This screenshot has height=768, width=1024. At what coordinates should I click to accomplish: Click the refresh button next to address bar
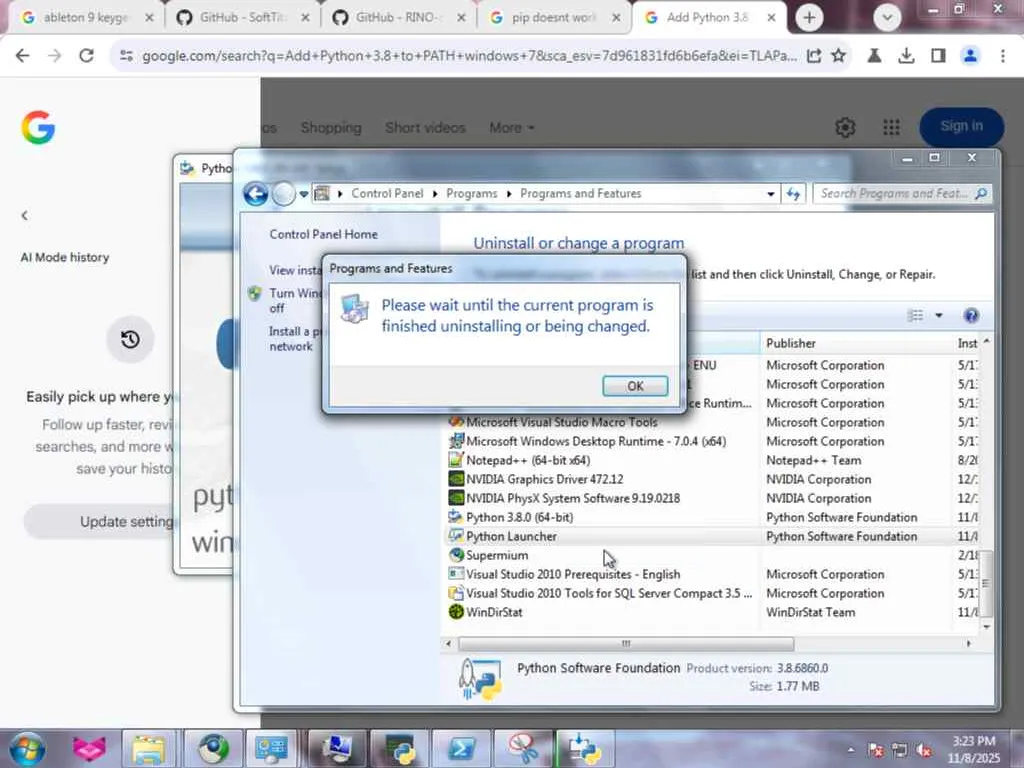point(793,194)
